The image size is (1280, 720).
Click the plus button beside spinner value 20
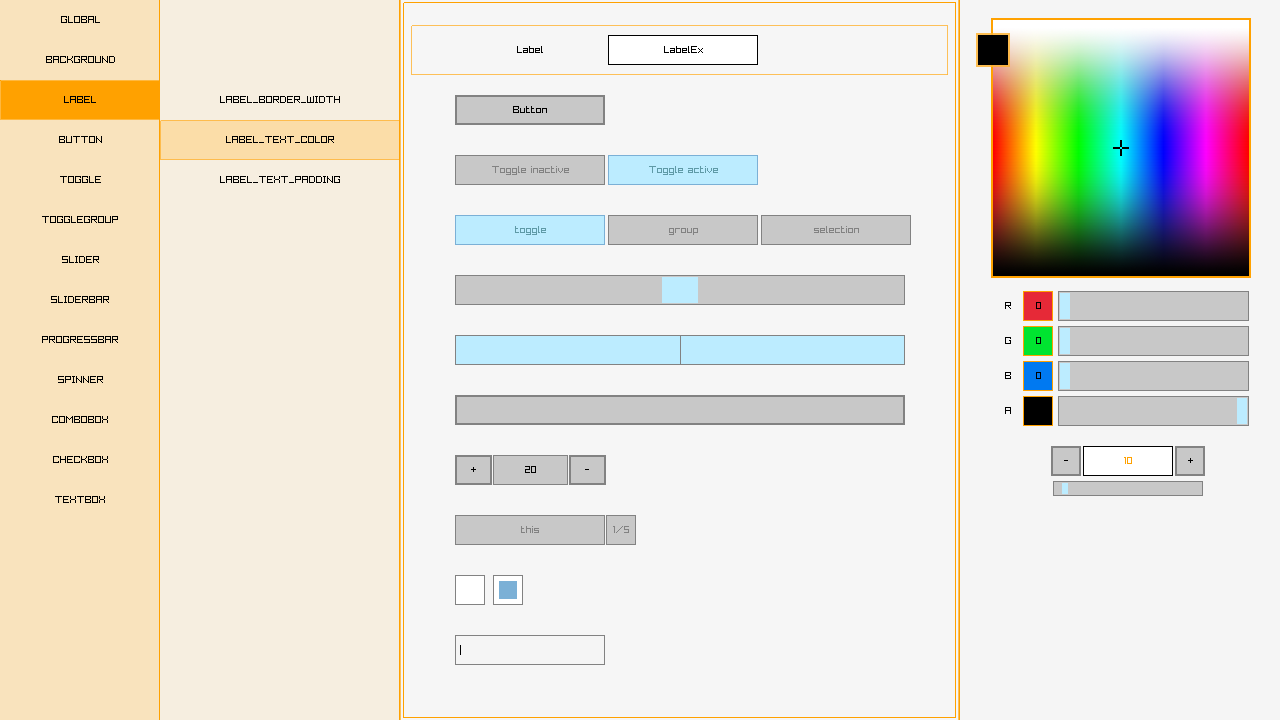point(473,470)
